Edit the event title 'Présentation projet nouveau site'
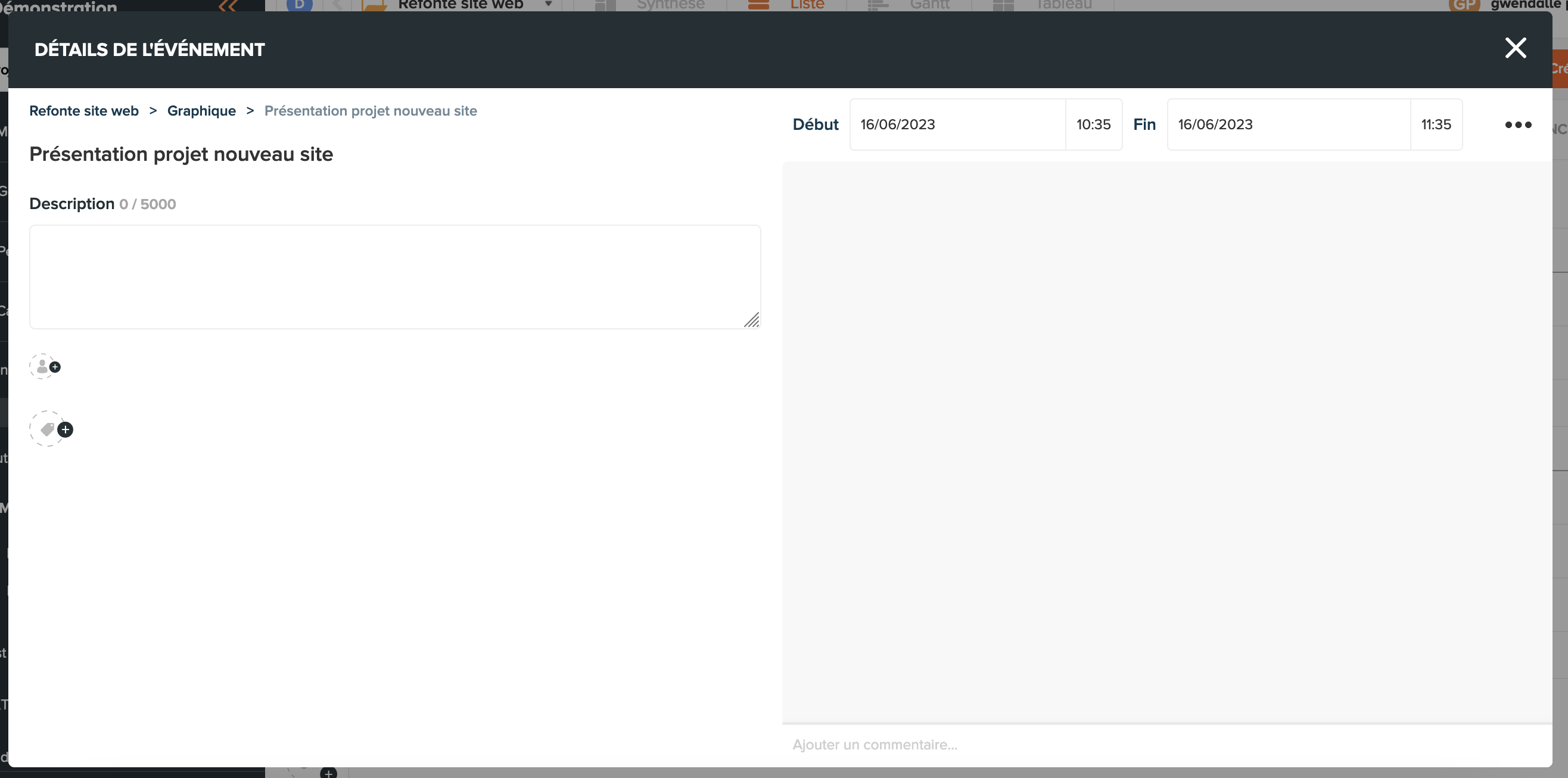1568x778 pixels. coord(181,154)
